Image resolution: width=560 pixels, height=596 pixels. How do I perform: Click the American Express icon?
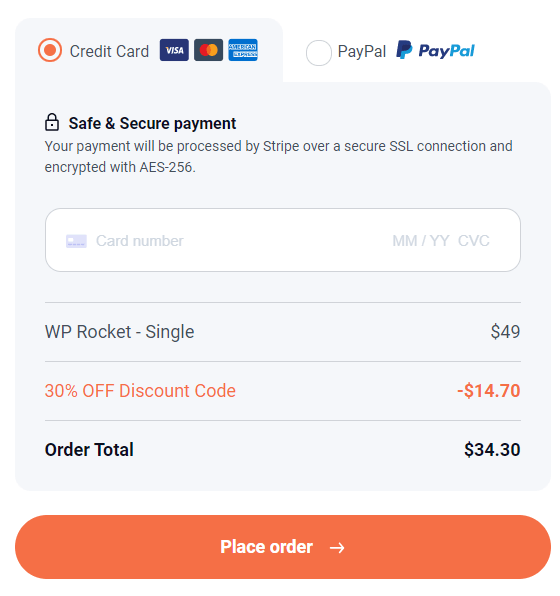click(243, 50)
